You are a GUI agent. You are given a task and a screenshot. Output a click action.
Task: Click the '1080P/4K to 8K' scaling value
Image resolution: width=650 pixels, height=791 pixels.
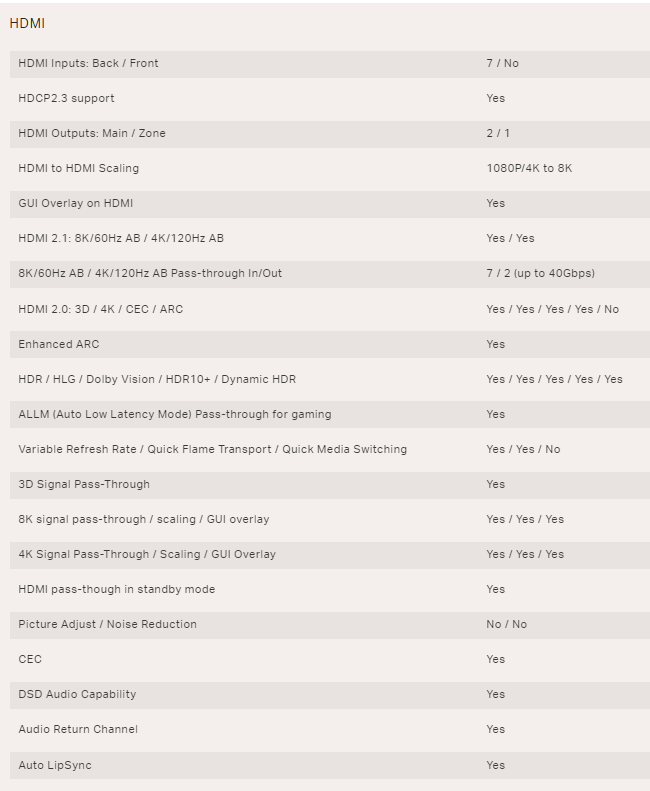[x=529, y=168]
